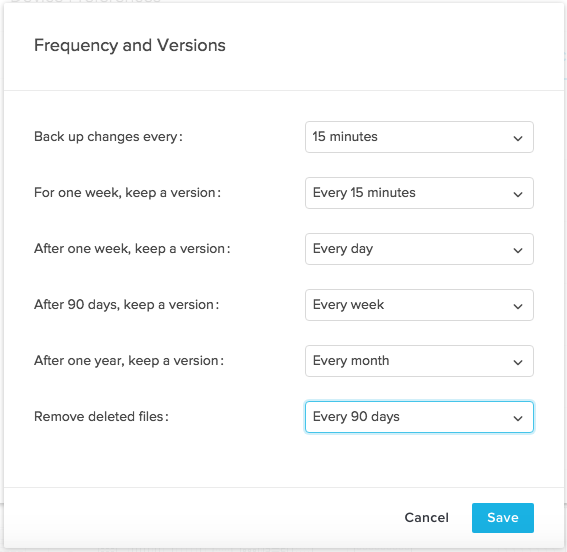The height and width of the screenshot is (552, 567).
Task: Select the 'Remove deleted files:' label
Action: click(101, 417)
